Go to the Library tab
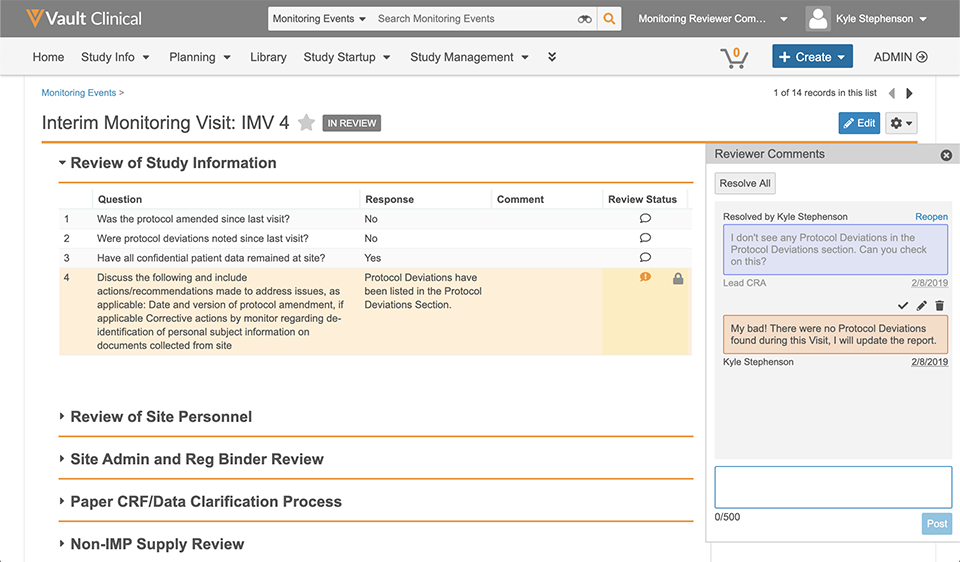Image resolution: width=960 pixels, height=562 pixels. tap(268, 57)
